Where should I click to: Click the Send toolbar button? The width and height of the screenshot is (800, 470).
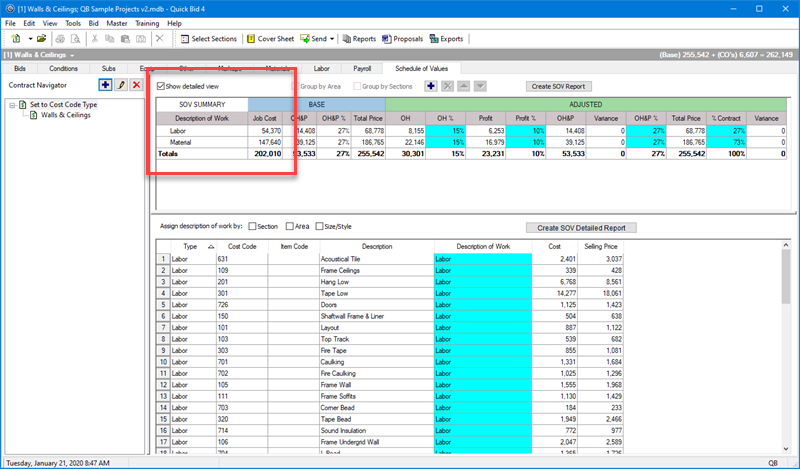[x=313, y=39]
